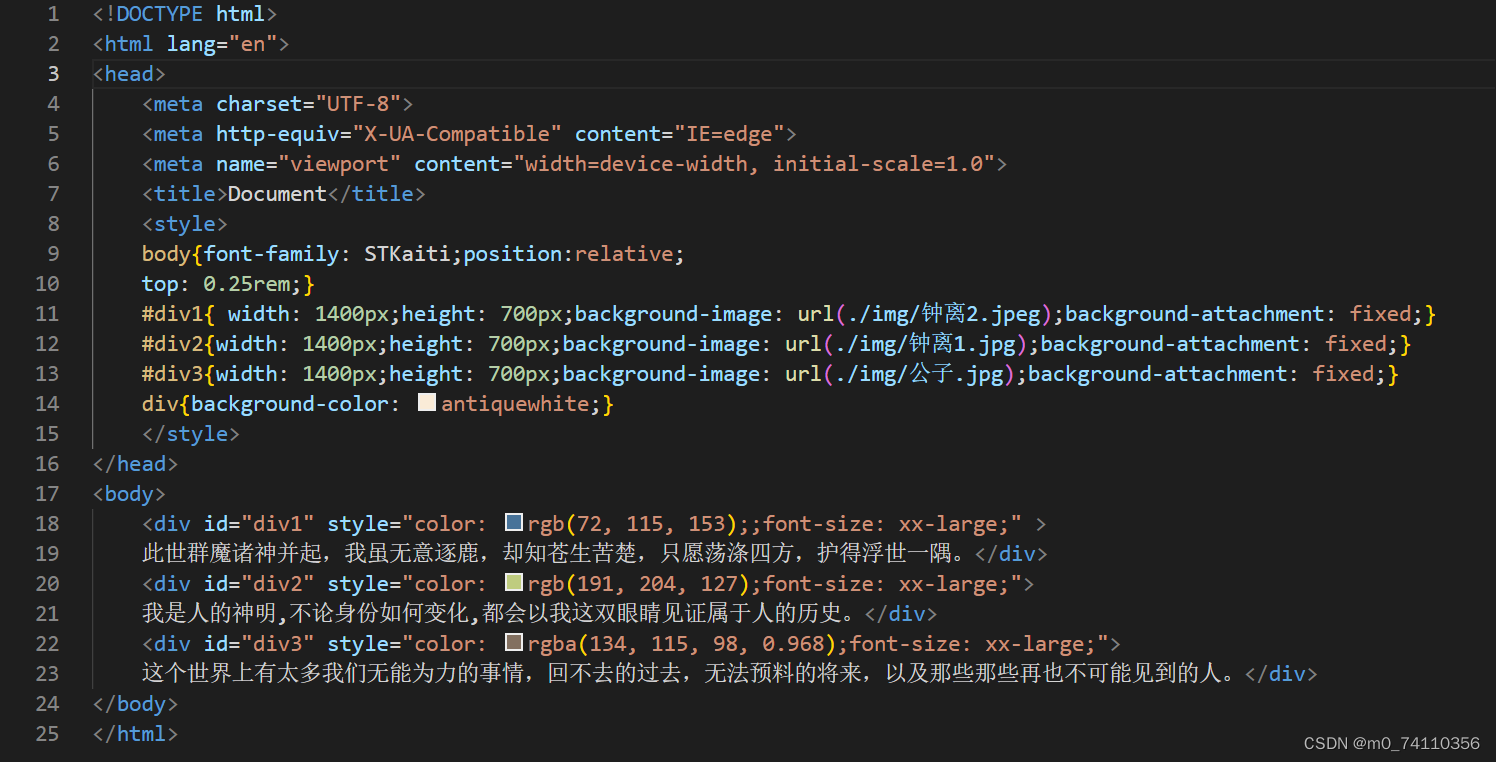Click the closing </body> tag

coord(135,704)
